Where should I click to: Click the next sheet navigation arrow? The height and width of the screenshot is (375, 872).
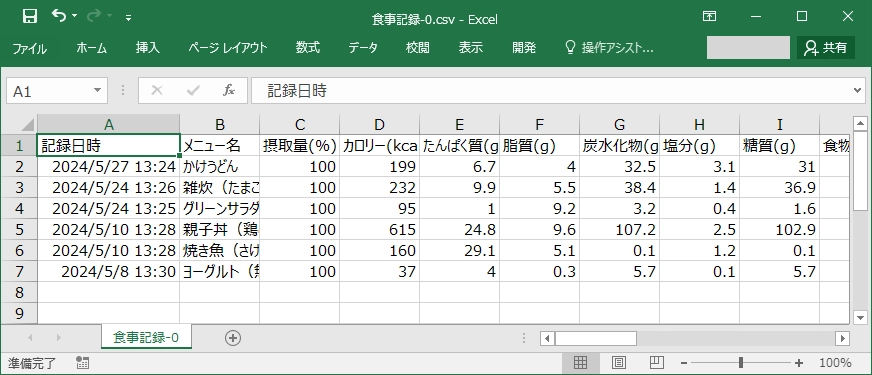click(x=58, y=338)
